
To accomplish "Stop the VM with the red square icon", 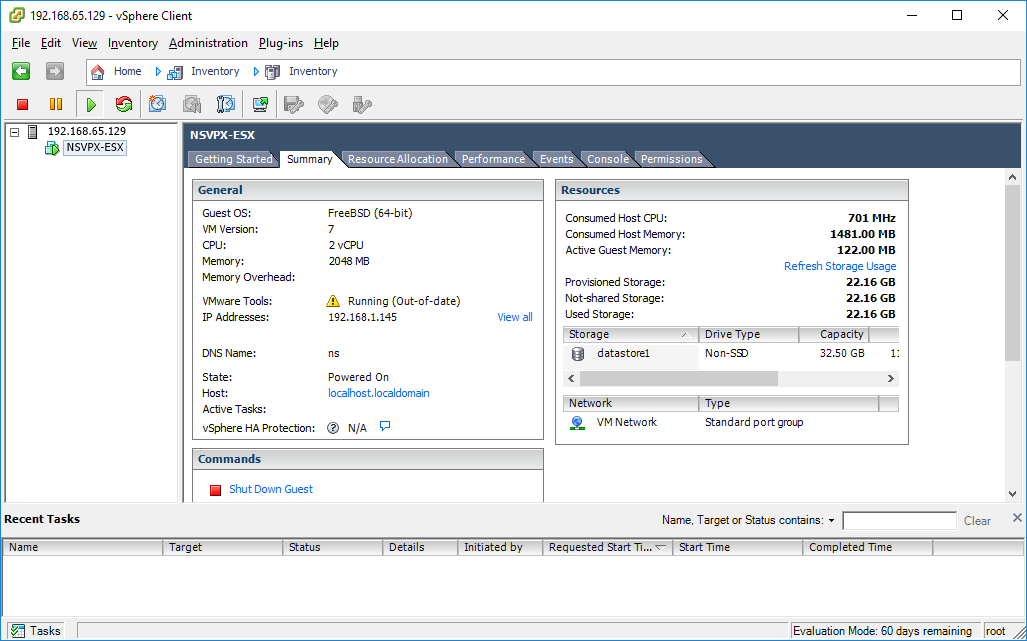I will [21, 103].
